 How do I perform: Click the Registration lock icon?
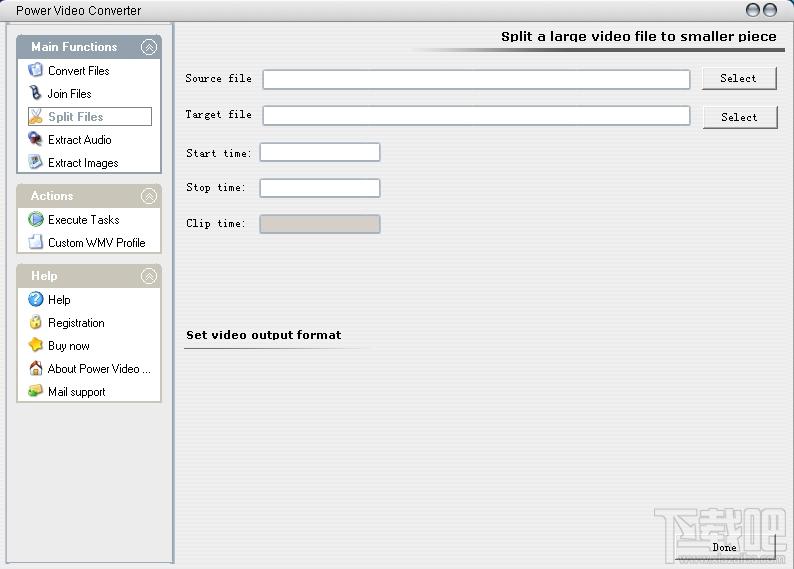pos(35,322)
